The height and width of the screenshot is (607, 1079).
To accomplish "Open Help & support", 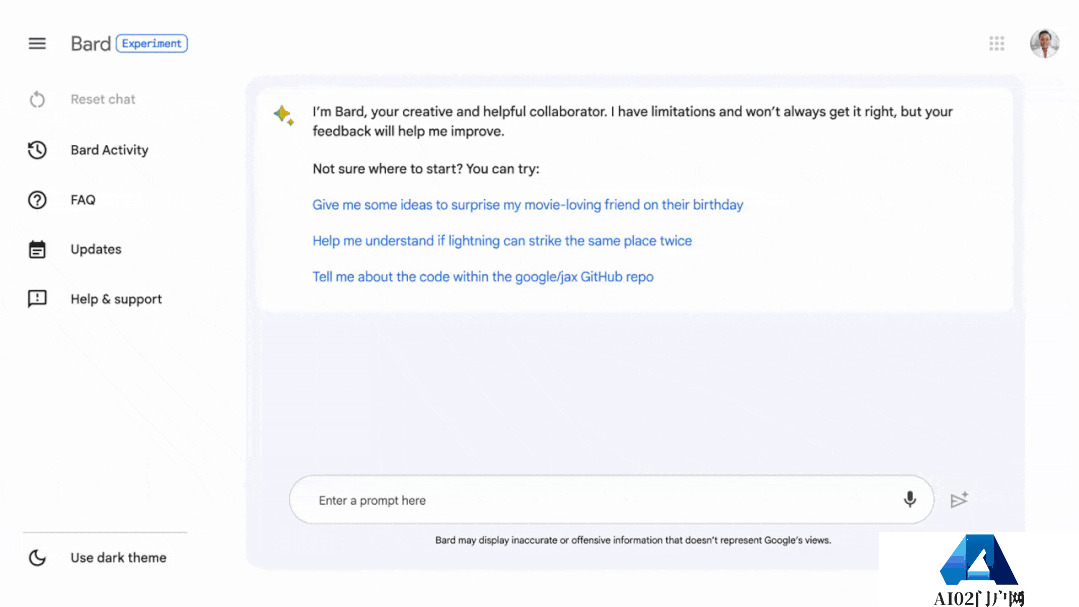I will [x=116, y=299].
